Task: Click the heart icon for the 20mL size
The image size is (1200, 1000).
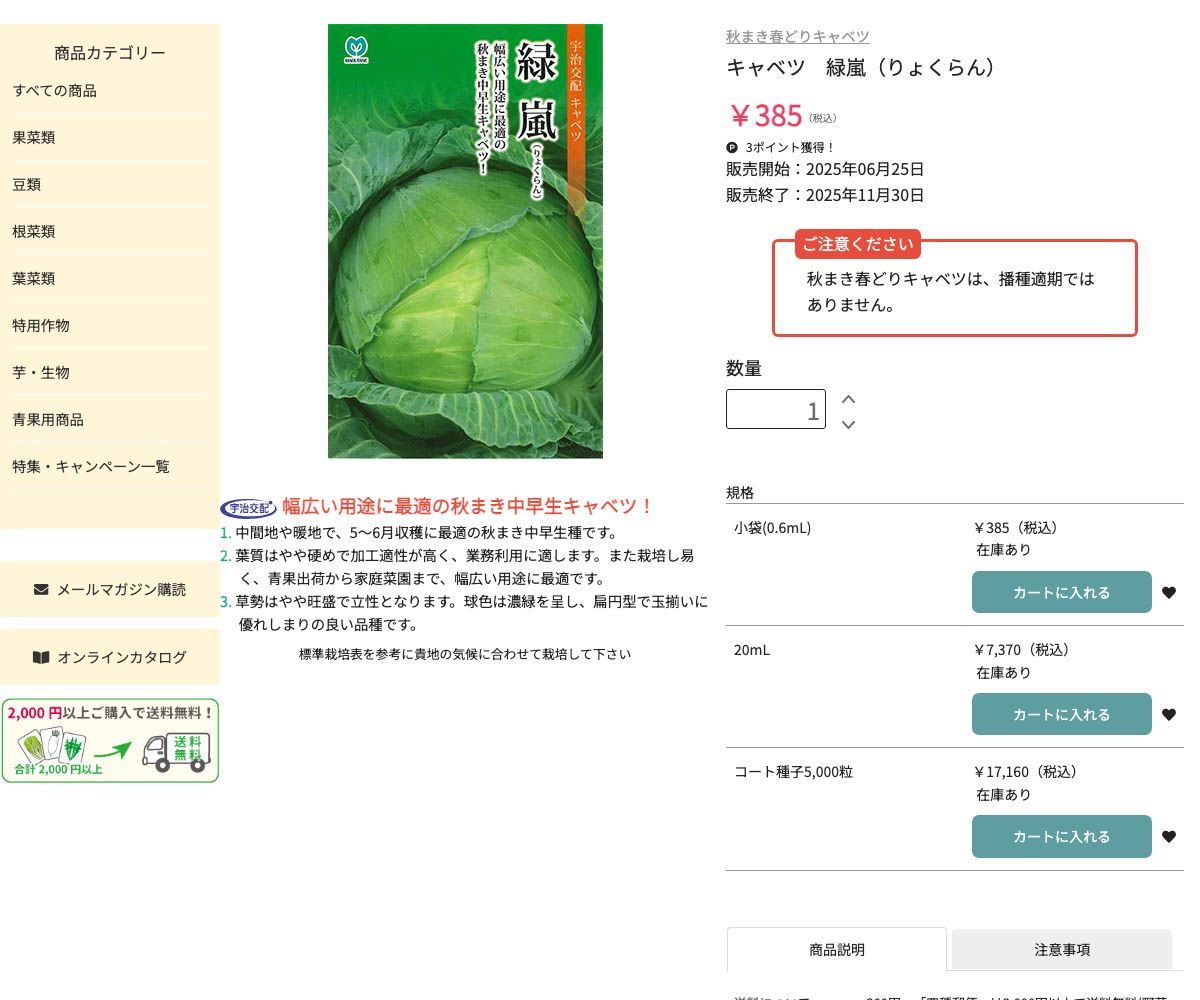Action: 1169,715
